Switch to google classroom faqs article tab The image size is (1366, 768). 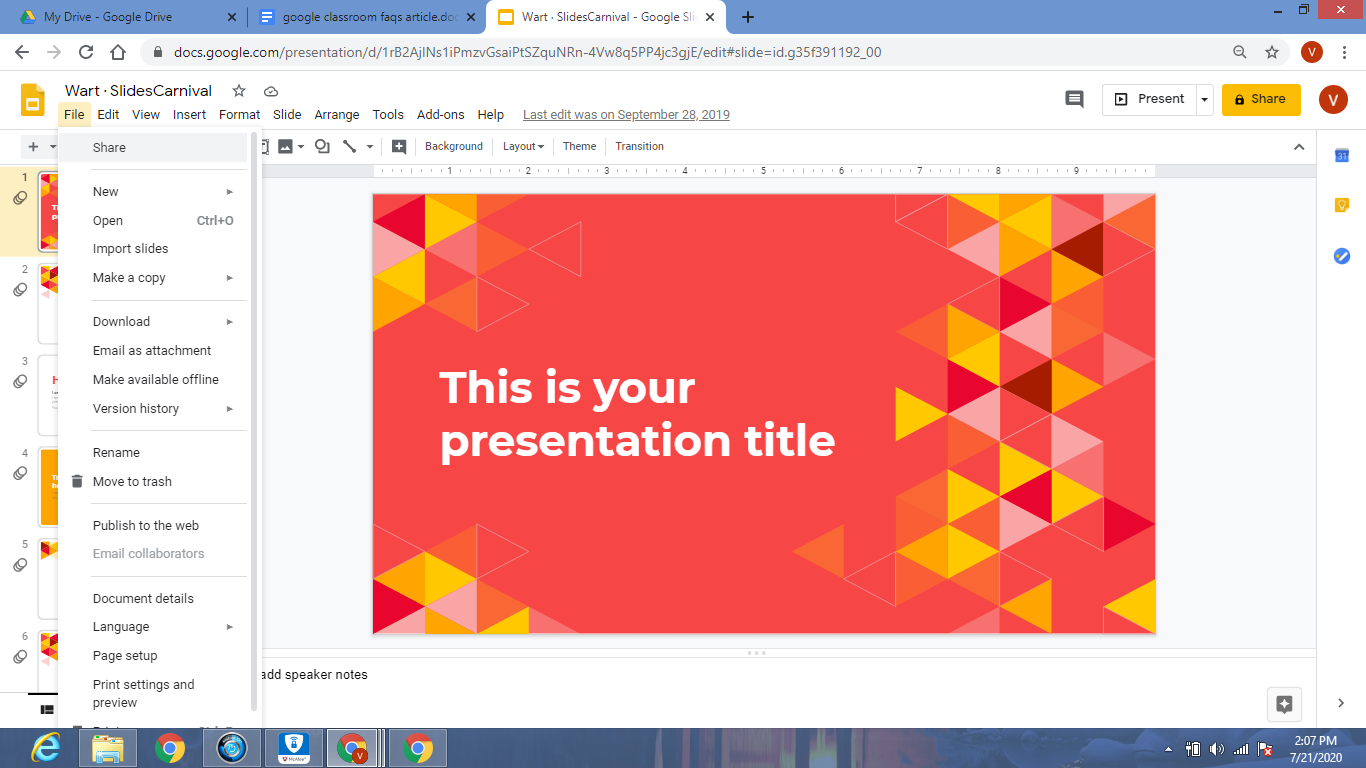(x=366, y=17)
